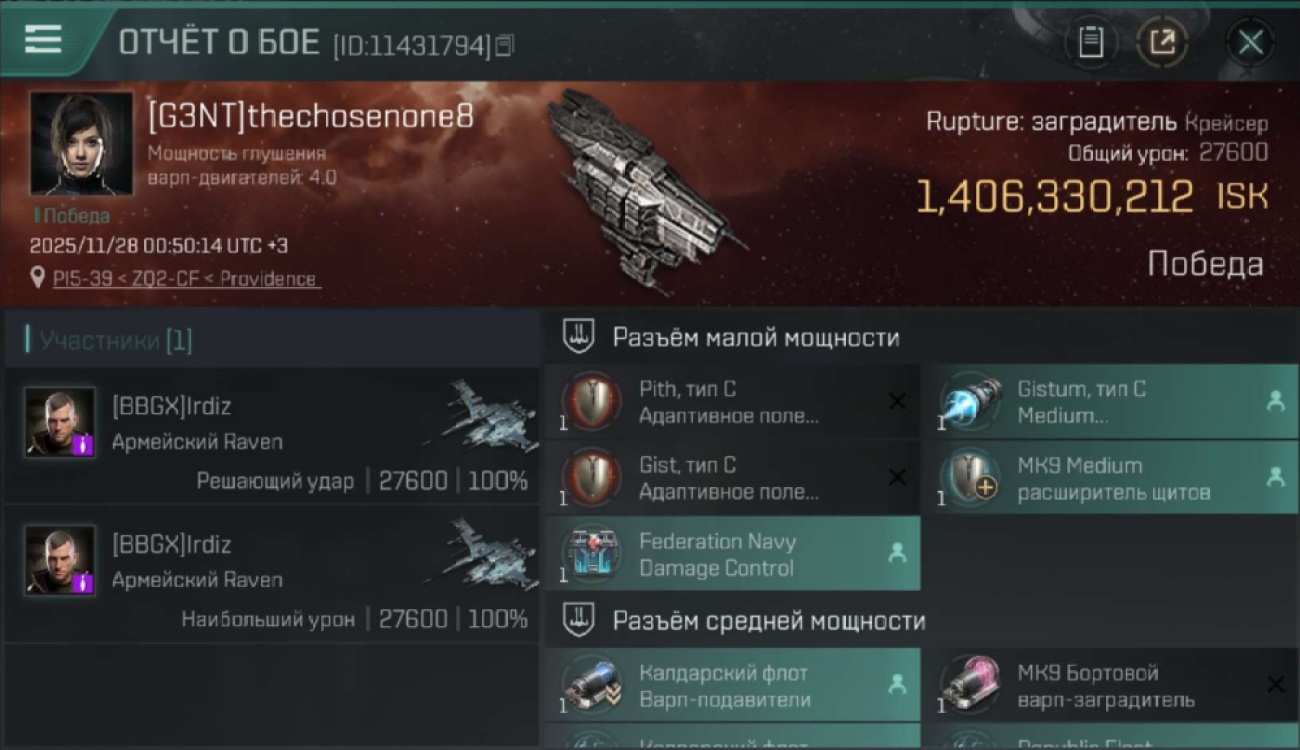Screen dimensions: 1300x750
Task: Select Gistum тип C Medium module
Action: [x=1111, y=402]
